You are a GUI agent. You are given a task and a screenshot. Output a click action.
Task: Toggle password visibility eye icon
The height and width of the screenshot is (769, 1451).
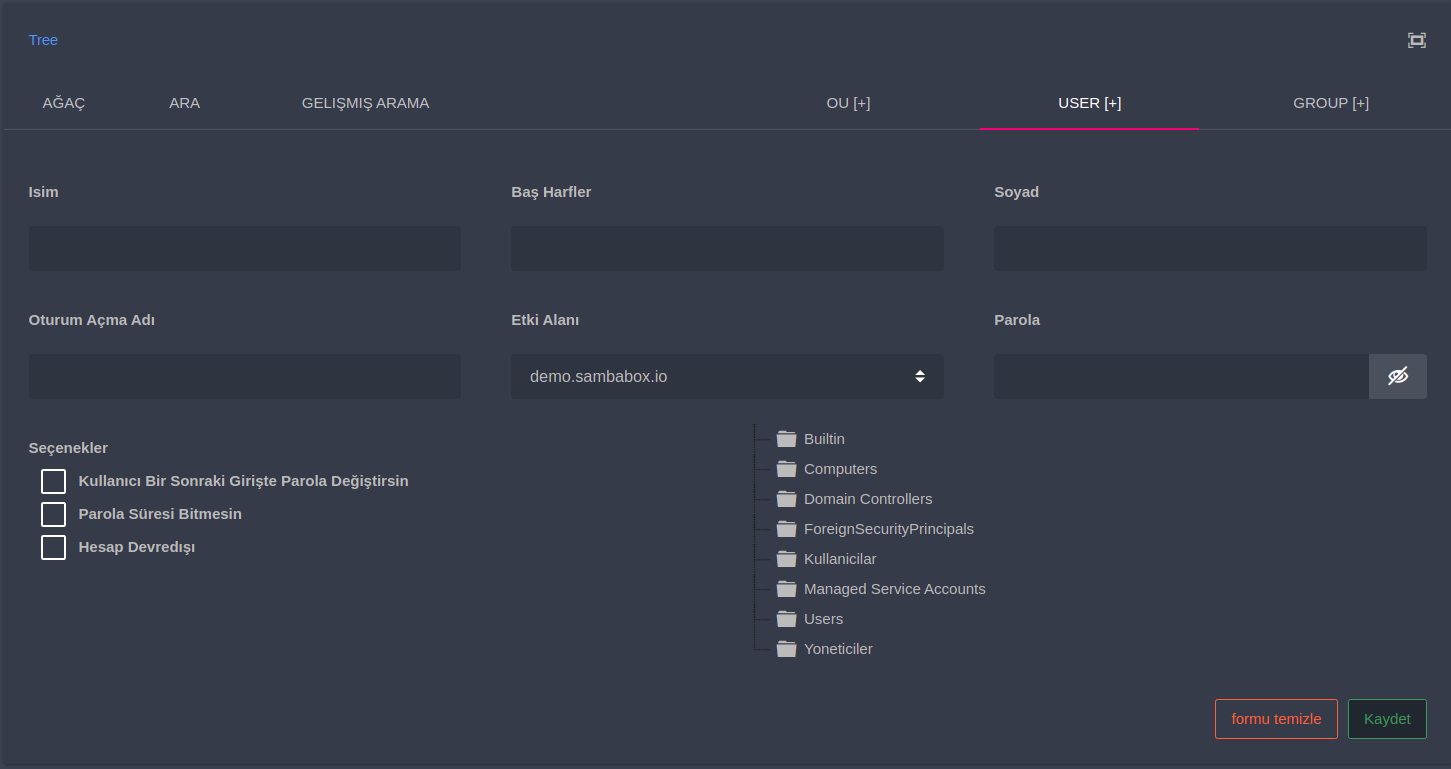tap(1397, 376)
